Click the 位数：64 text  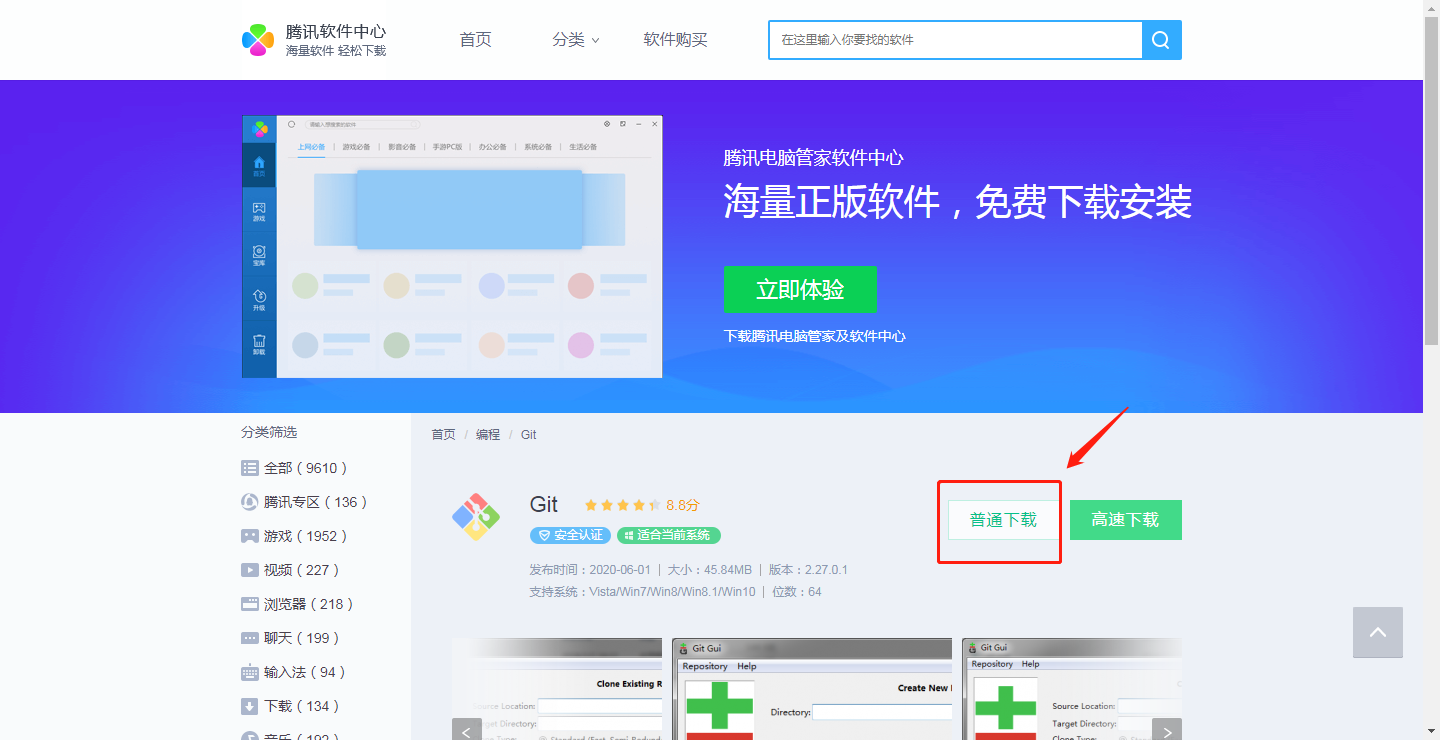tap(797, 592)
